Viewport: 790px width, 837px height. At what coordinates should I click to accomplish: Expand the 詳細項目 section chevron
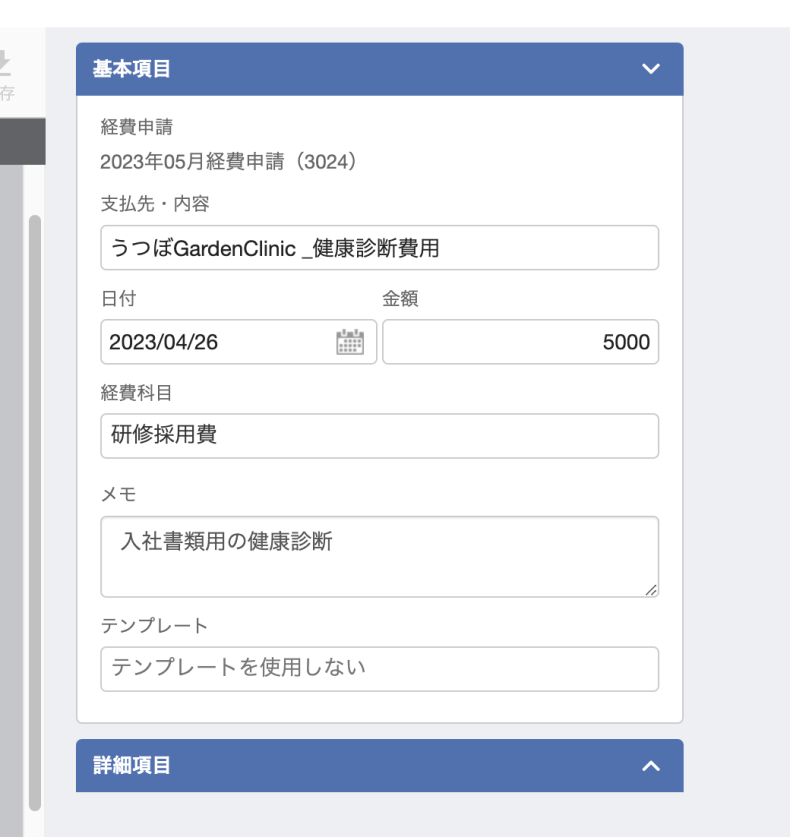(651, 765)
